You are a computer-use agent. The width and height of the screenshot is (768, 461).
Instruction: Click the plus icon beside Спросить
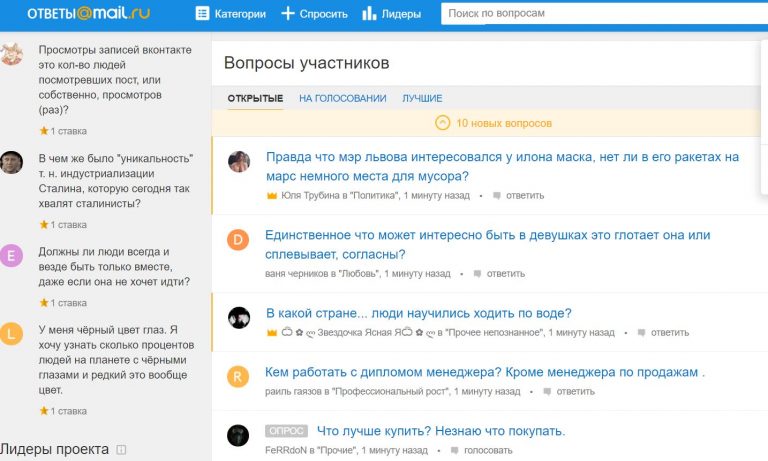(288, 13)
